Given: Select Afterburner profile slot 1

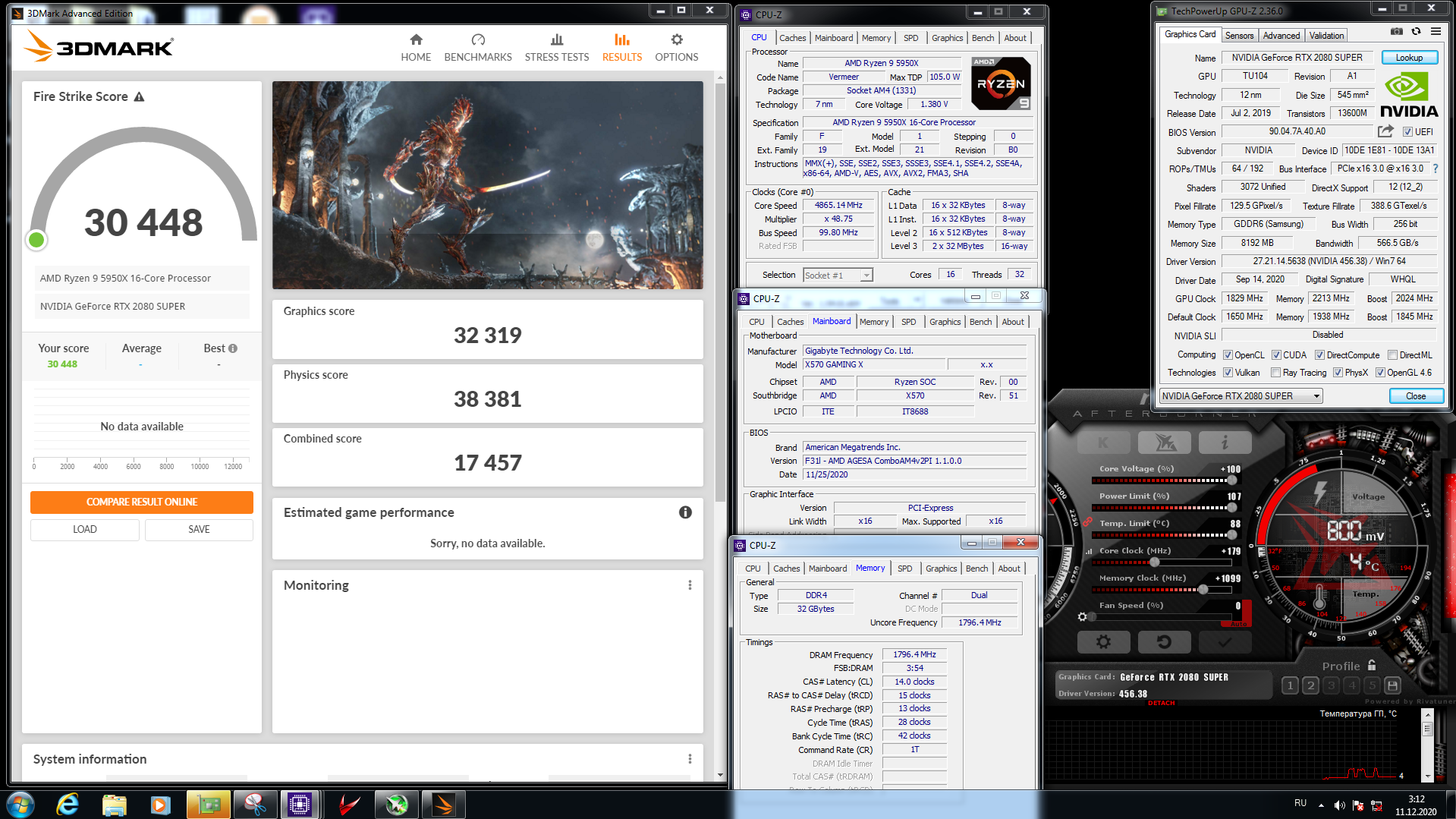Looking at the screenshot, I should [x=1290, y=686].
